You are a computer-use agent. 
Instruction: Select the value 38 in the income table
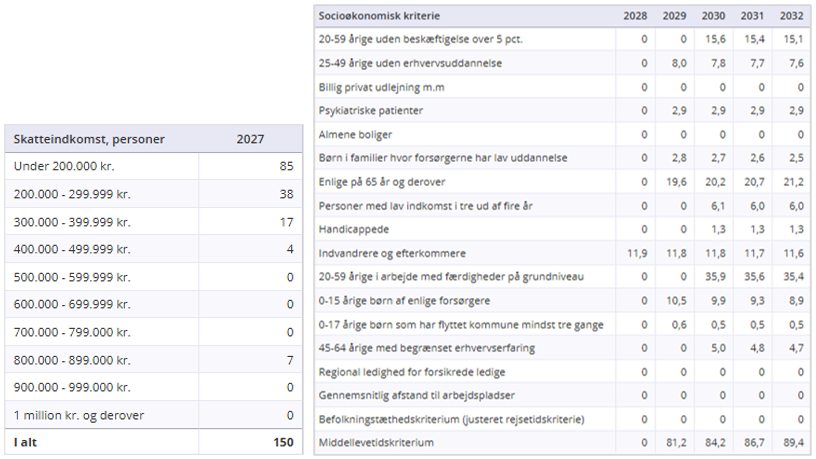click(286, 194)
